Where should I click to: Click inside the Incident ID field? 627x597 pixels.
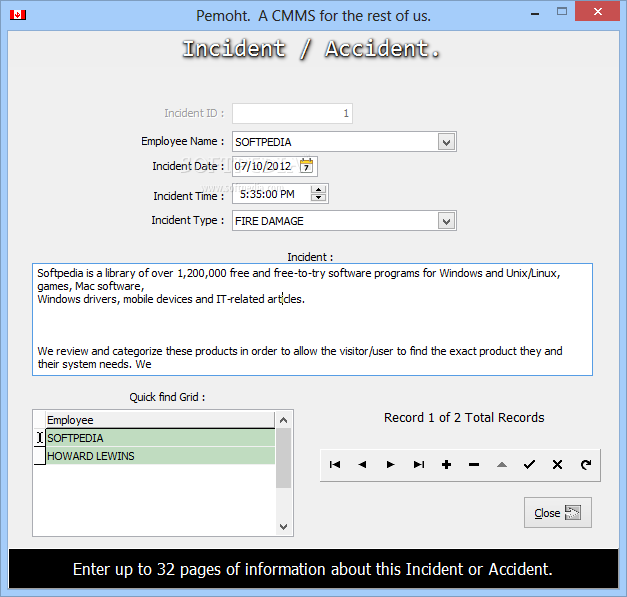click(x=292, y=114)
